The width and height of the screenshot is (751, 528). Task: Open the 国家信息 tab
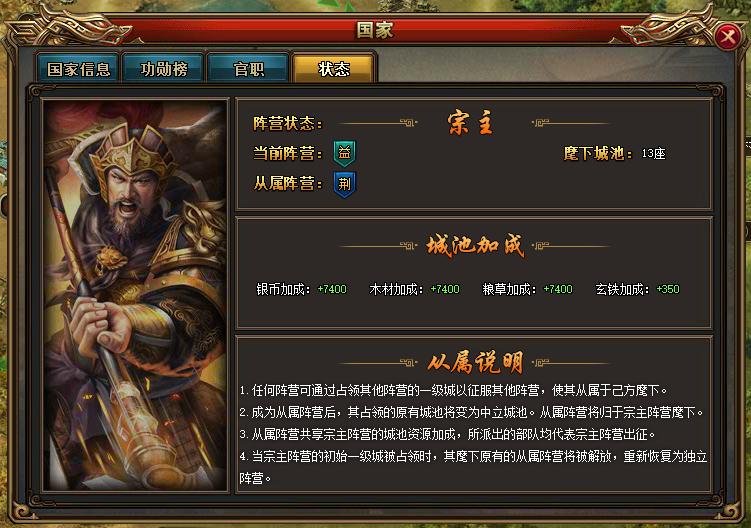[79, 69]
